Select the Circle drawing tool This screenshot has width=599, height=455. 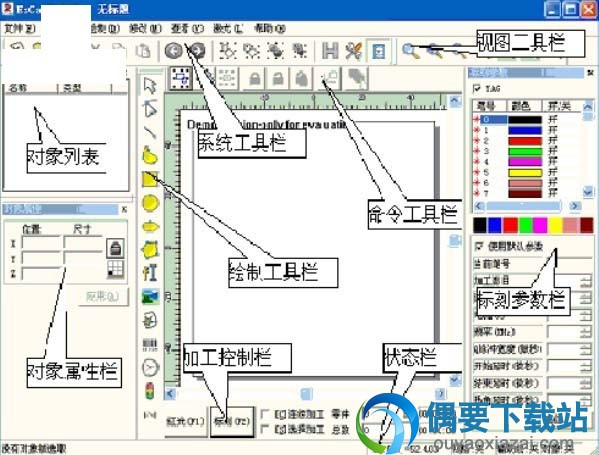[150, 202]
